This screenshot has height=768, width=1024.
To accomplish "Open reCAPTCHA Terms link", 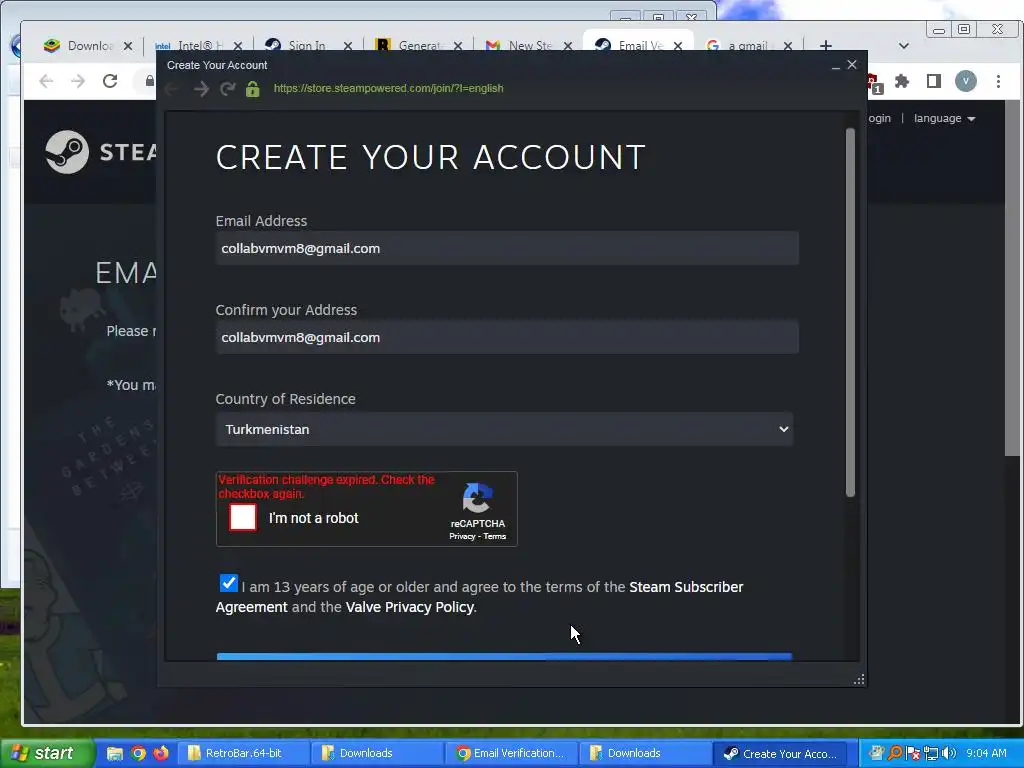I will [494, 536].
